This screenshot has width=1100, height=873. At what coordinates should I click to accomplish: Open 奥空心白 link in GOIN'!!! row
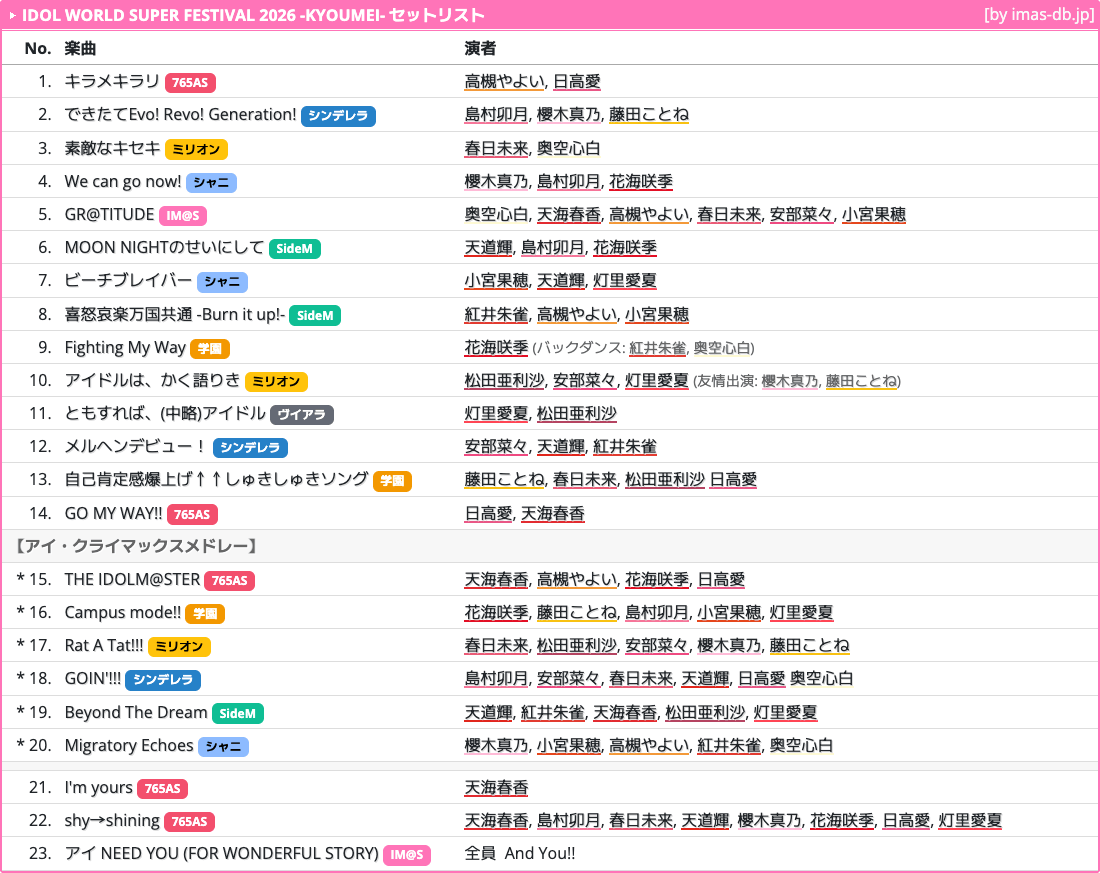[821, 678]
